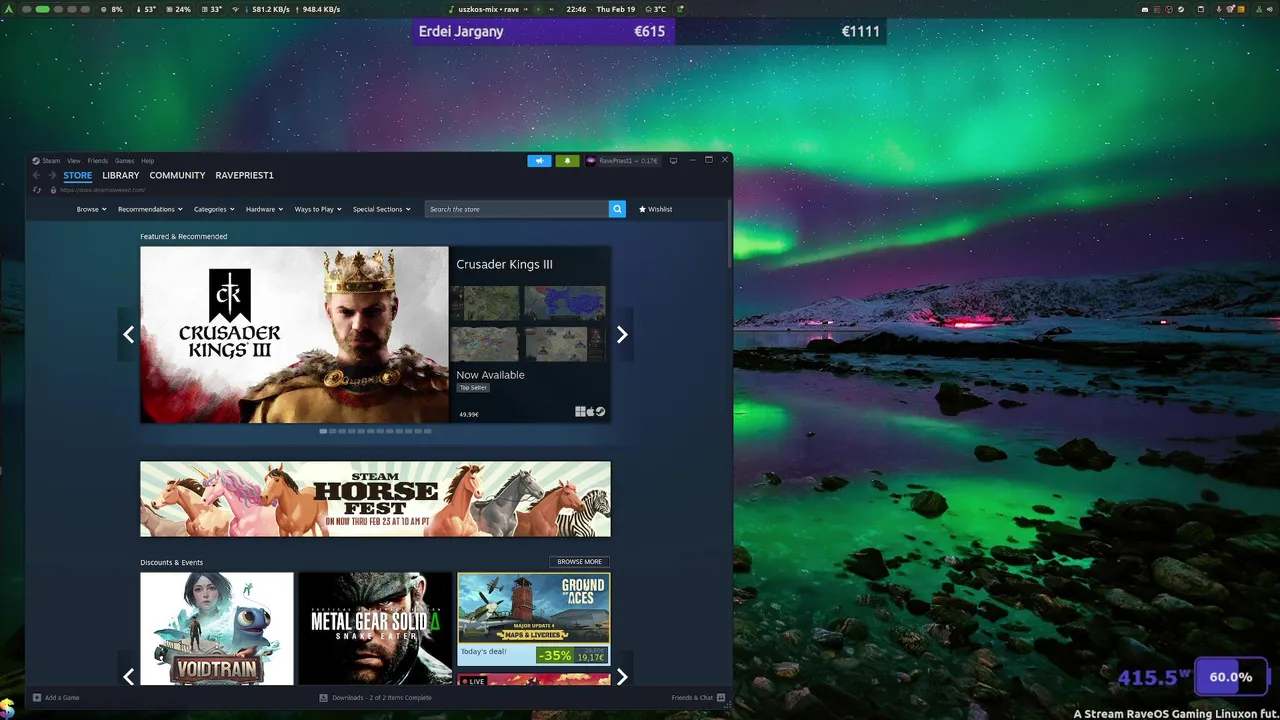Open the Help menu

click(147, 160)
